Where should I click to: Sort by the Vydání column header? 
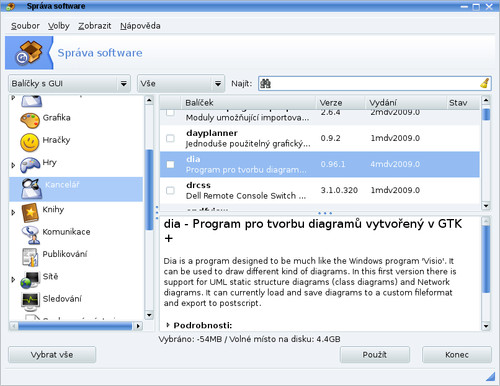[x=405, y=103]
